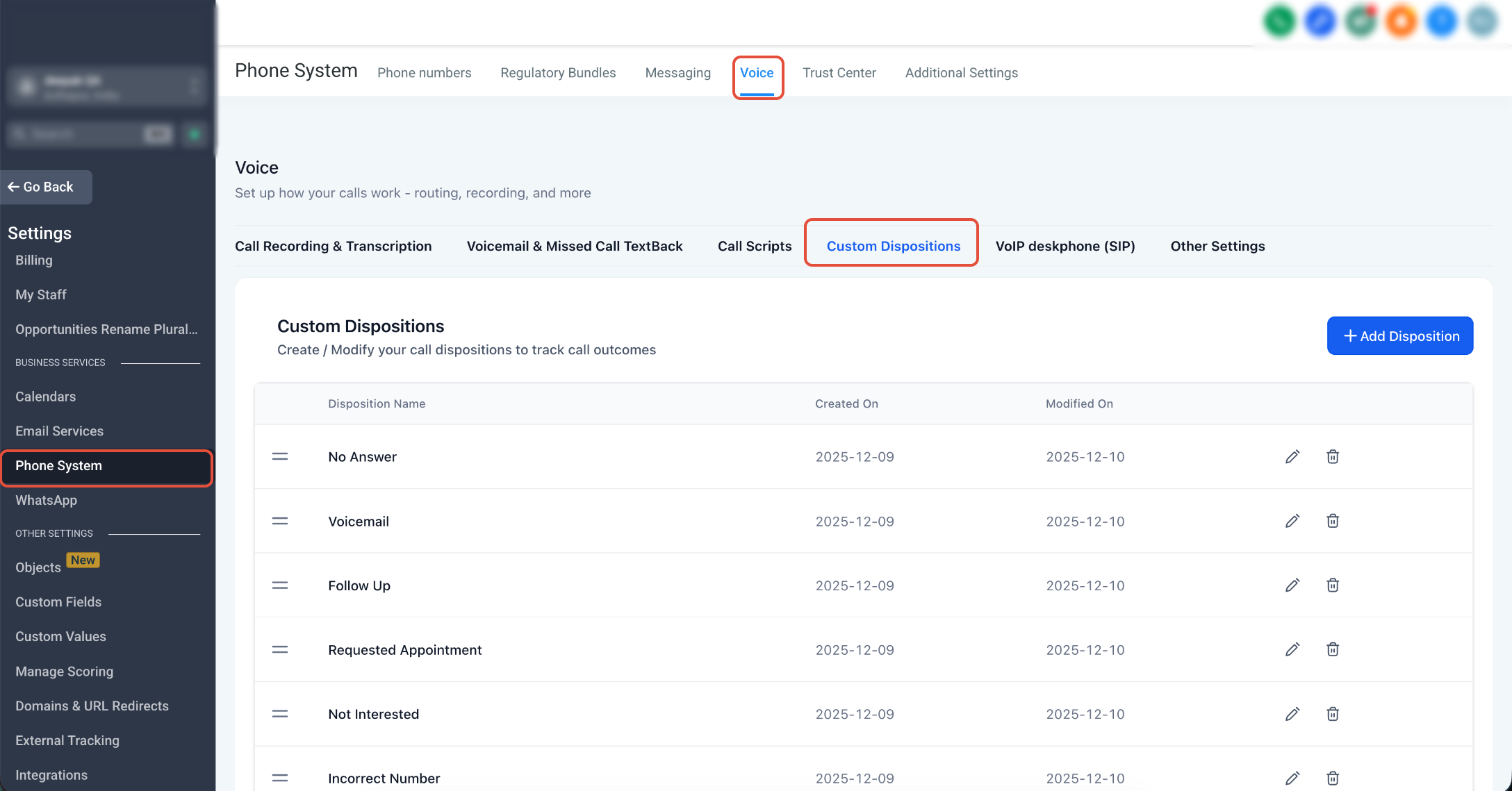Click the Disposition Name column header

[377, 403]
